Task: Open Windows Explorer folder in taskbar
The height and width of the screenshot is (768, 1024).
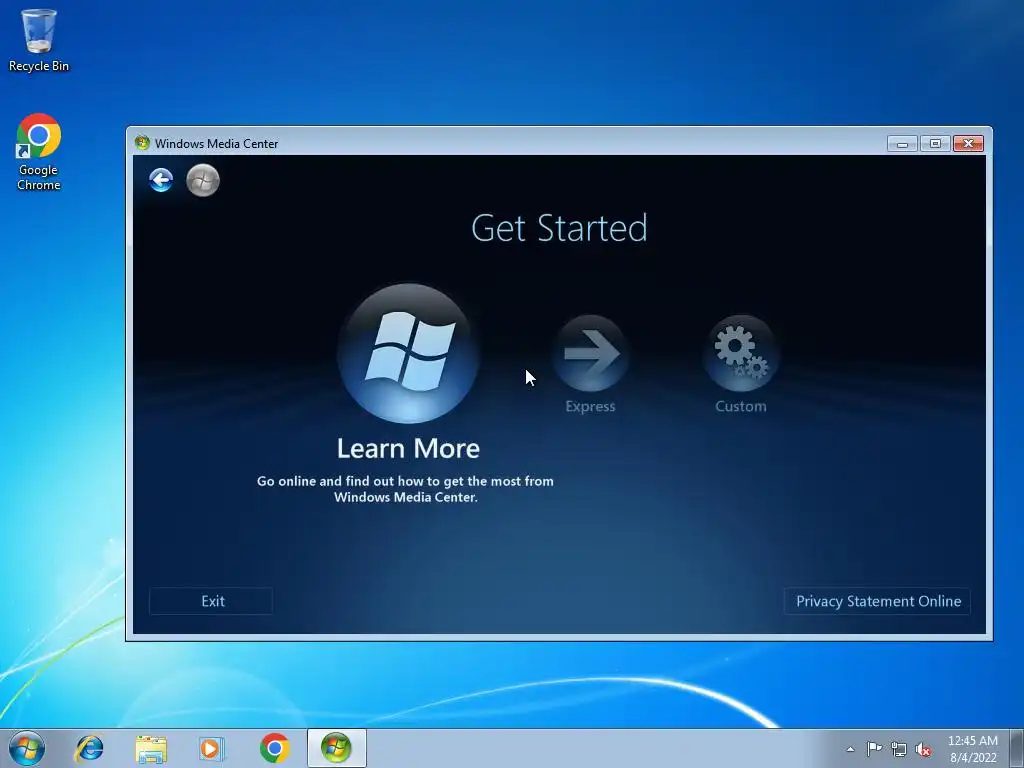Action: [x=151, y=748]
